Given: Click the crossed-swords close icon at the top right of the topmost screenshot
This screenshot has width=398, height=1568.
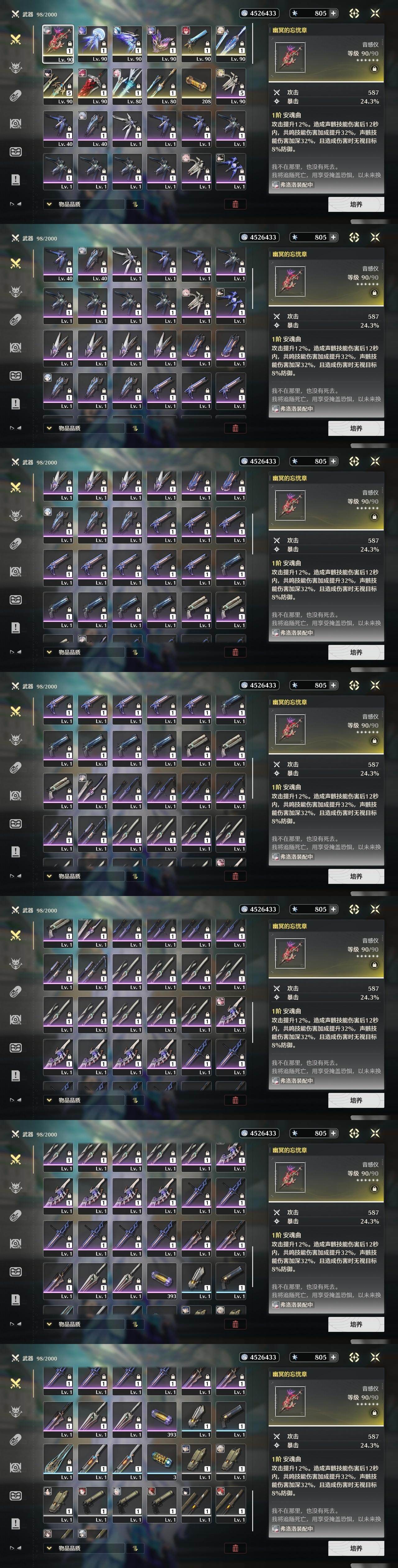Looking at the screenshot, I should (375, 13).
